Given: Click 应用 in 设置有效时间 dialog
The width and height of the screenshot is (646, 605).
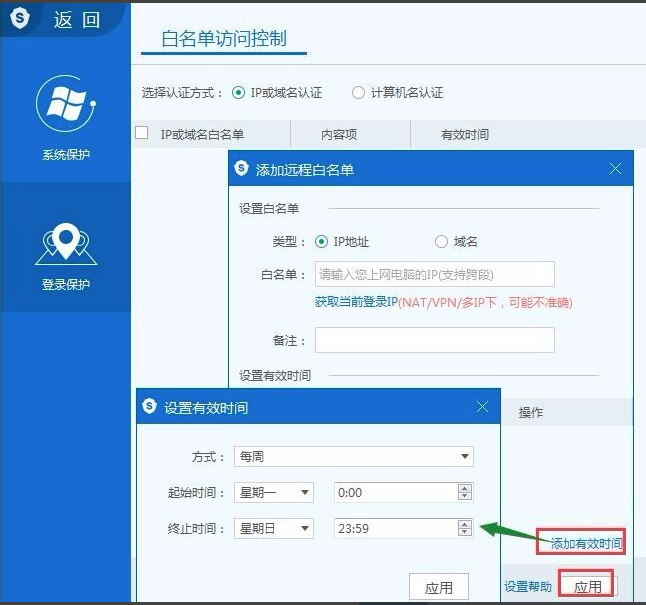Looking at the screenshot, I should pyautogui.click(x=439, y=587).
